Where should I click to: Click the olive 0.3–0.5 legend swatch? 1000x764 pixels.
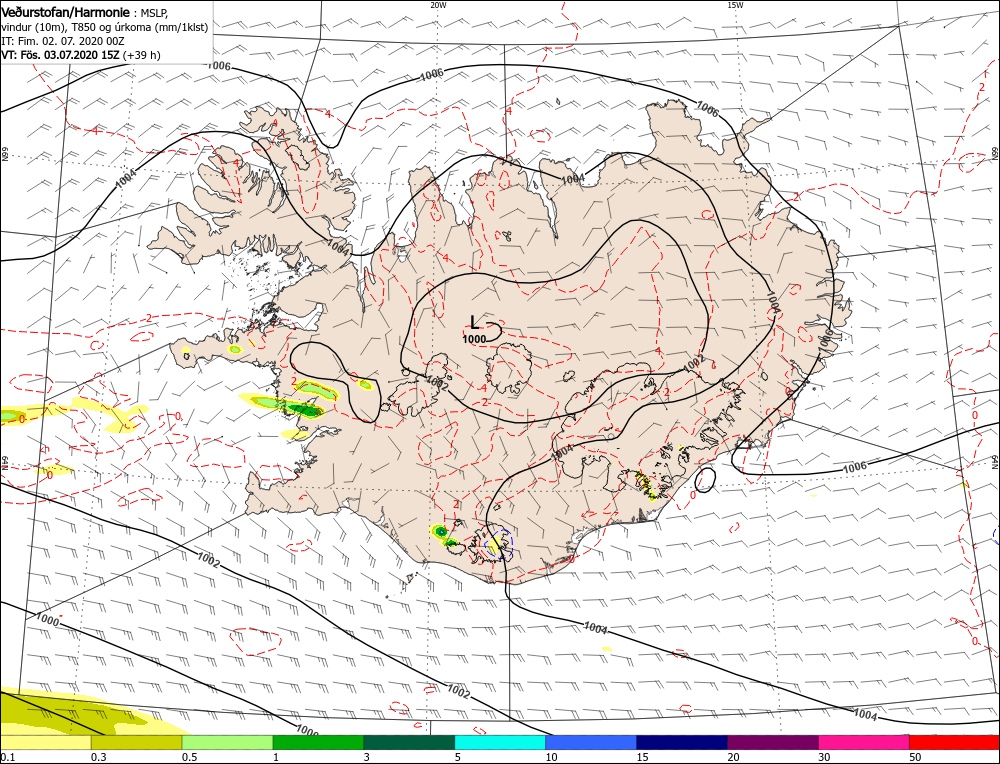136,742
